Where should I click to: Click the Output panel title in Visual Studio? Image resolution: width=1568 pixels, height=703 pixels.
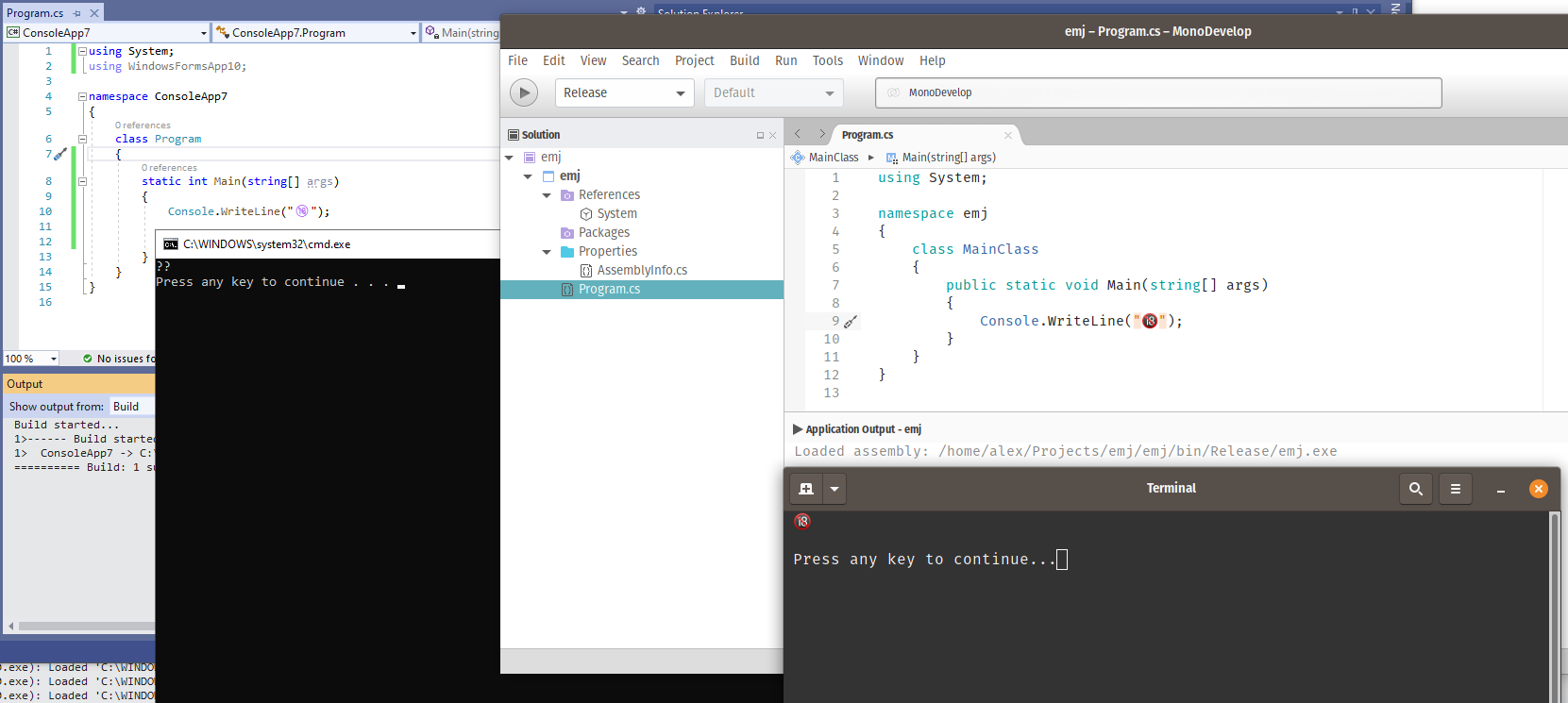tap(25, 384)
